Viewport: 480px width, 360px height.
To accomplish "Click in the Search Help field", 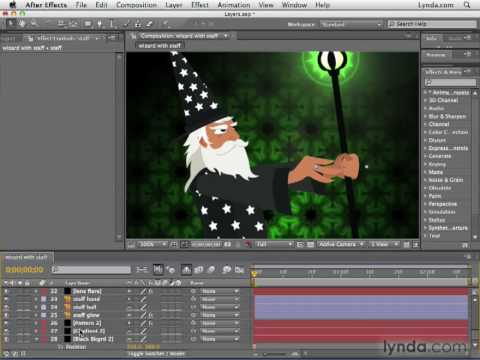I will pyautogui.click(x=432, y=24).
